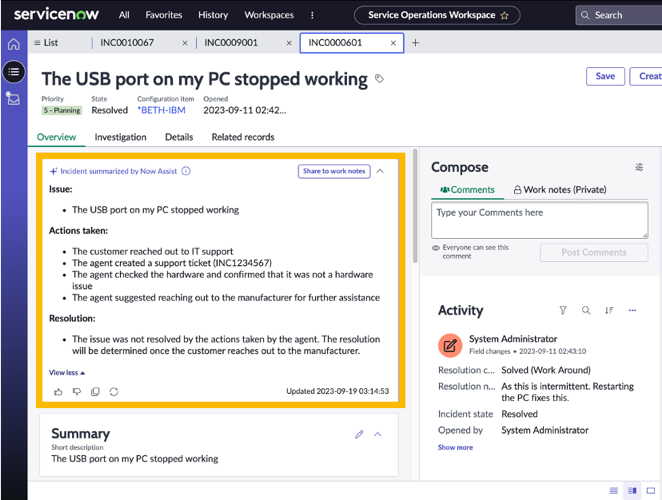662x500 pixels.
Task: Click the Resolved state value
Action: [x=109, y=110]
